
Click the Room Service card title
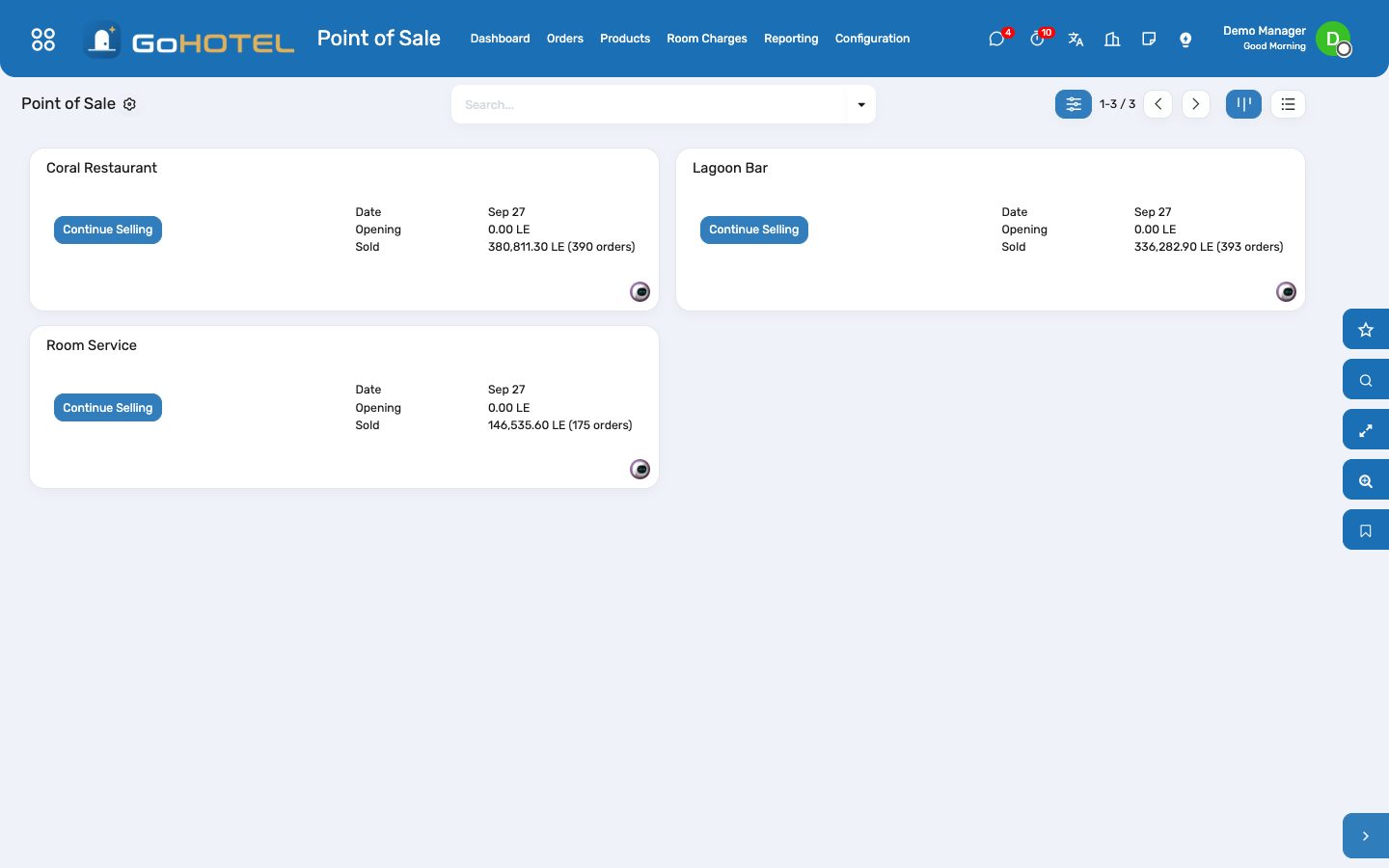tap(92, 345)
